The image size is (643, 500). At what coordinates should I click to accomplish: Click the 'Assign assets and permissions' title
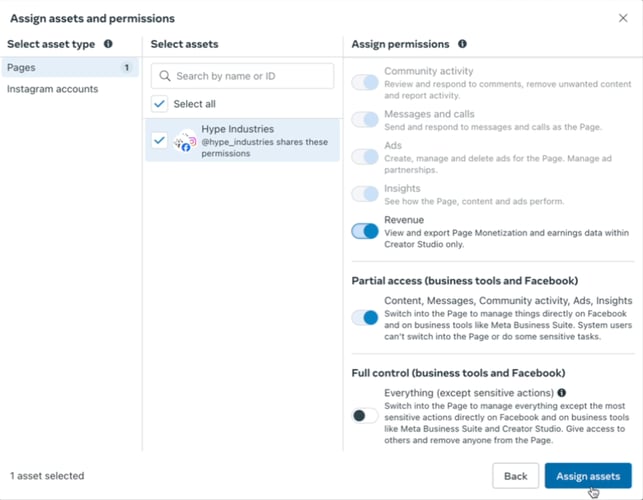click(92, 18)
